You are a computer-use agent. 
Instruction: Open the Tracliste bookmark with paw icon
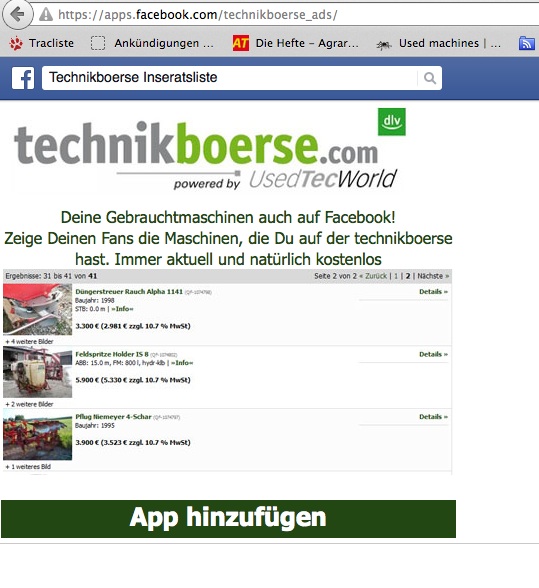(41, 43)
